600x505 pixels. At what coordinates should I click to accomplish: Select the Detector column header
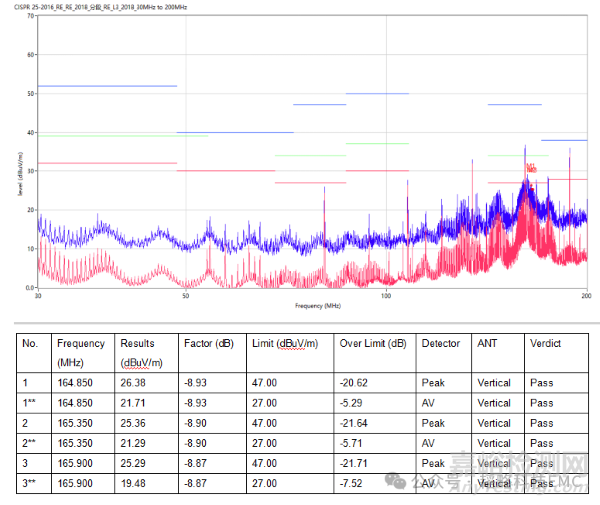(x=441, y=344)
